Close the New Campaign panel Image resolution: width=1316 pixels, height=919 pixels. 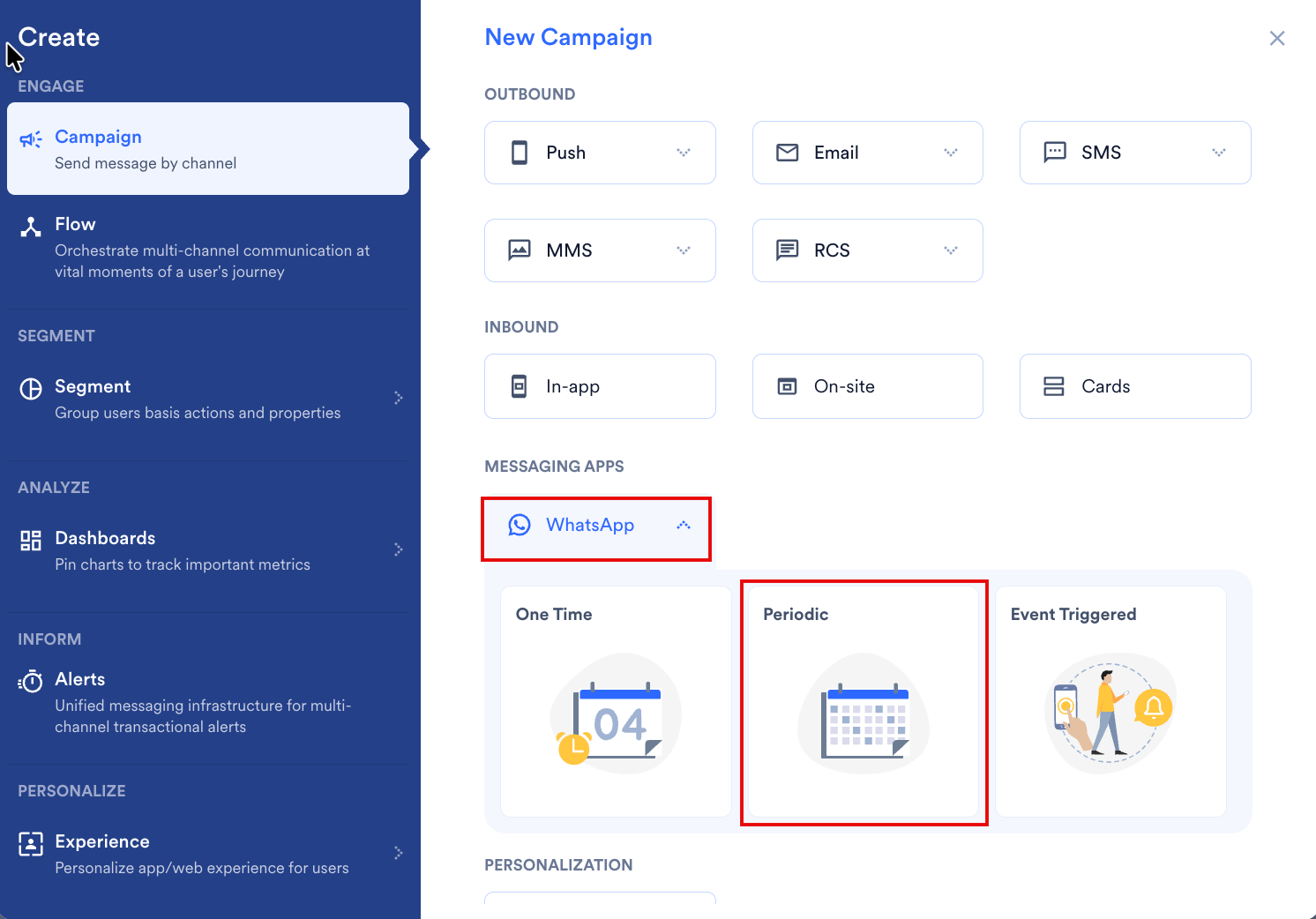1277,38
